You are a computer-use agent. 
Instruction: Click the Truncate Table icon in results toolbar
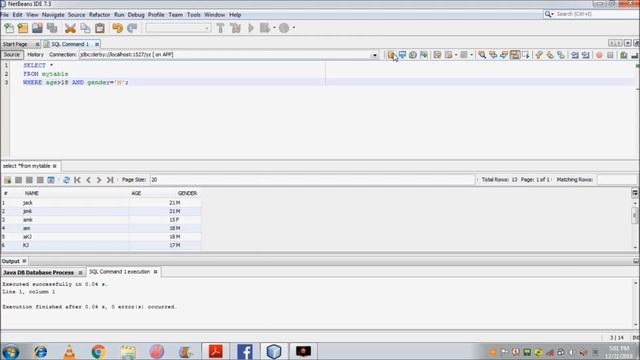51,180
